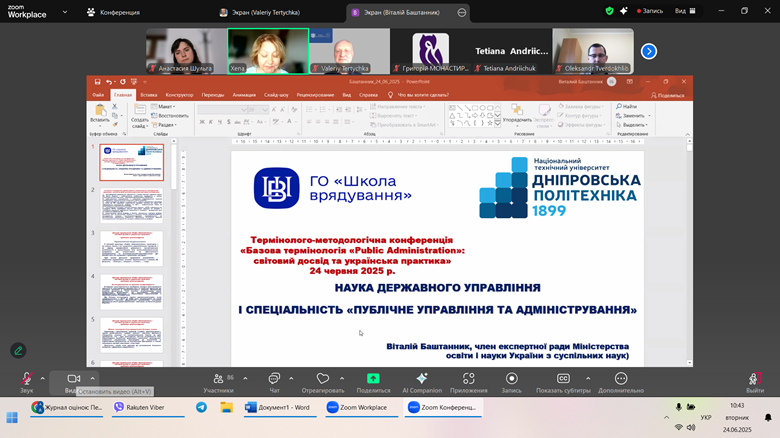Show hidden tray icons chevron
This screenshot has height=438, width=780.
coord(667,417)
